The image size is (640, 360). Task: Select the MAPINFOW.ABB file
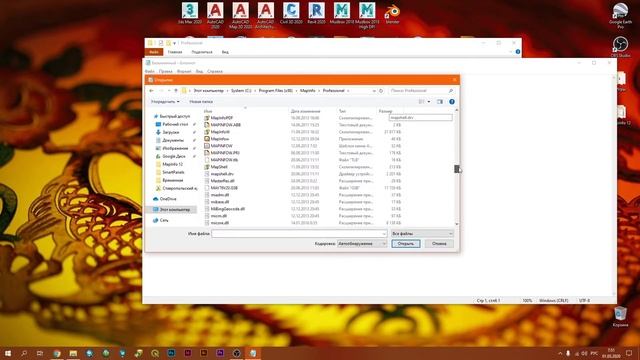[225, 125]
